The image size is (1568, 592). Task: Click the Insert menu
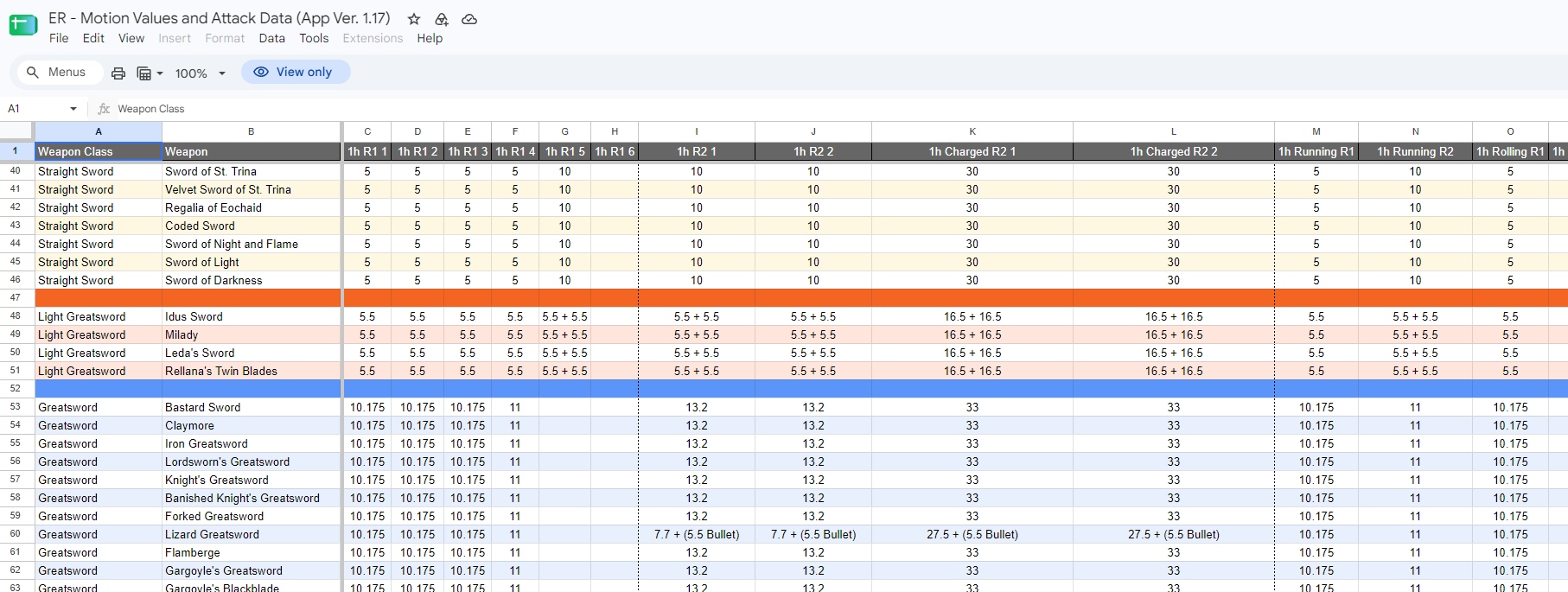coord(175,38)
